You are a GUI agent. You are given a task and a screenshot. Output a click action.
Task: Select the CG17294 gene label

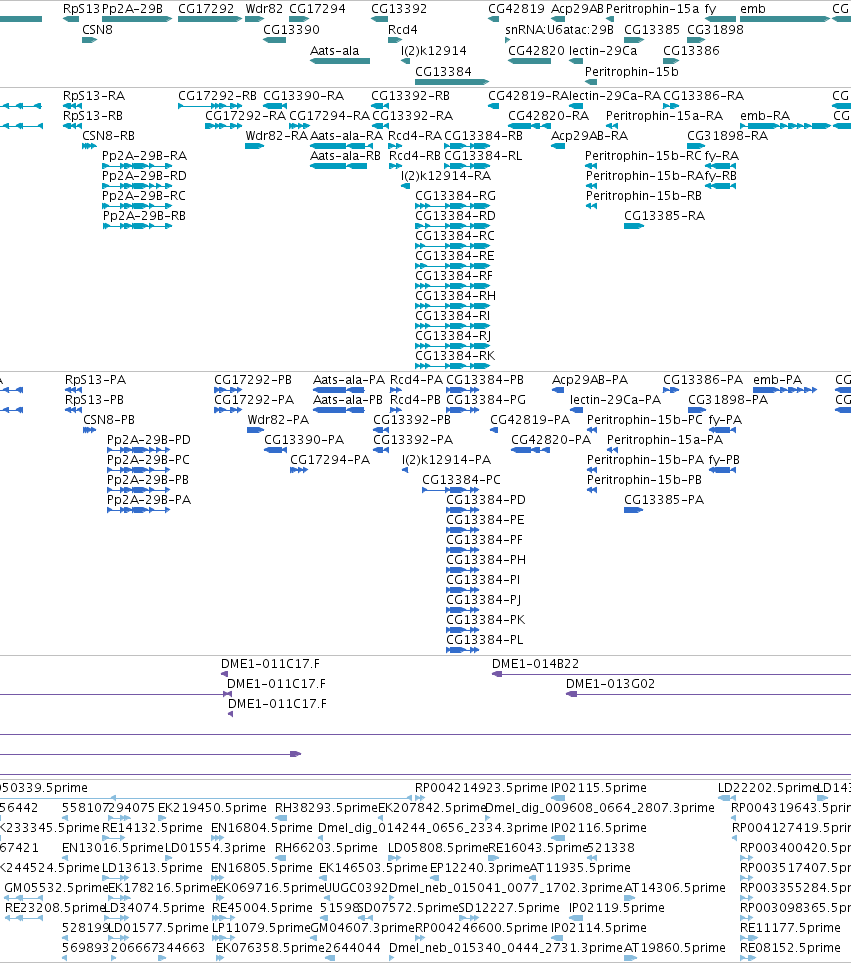[317, 9]
